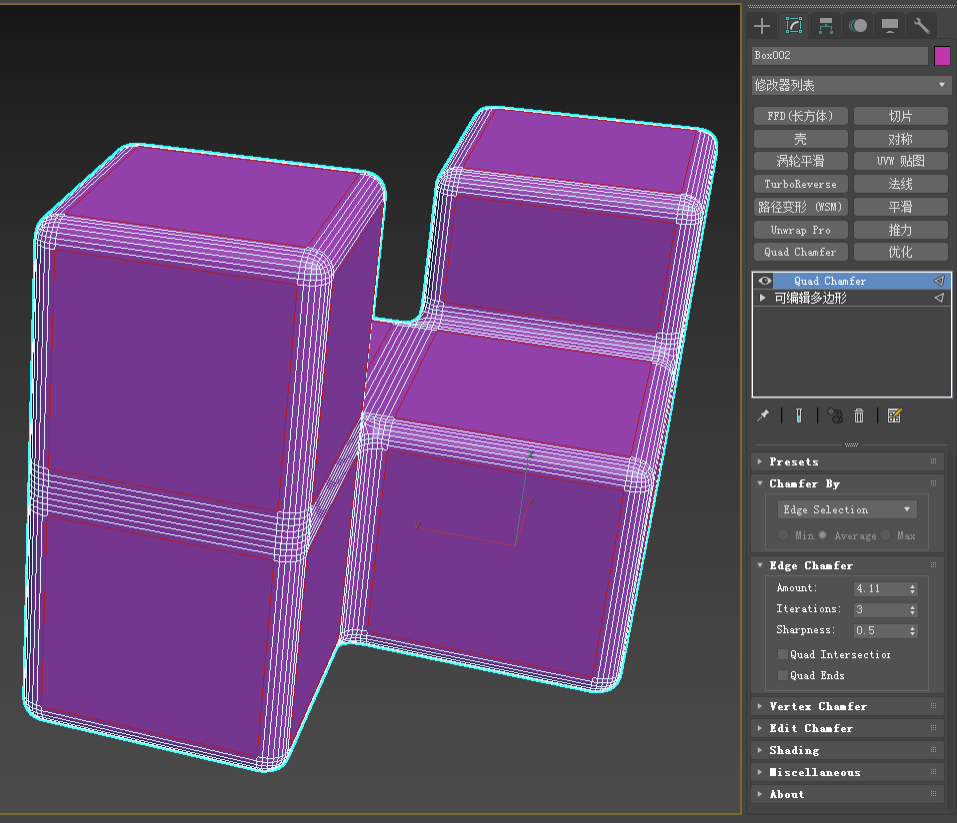Open the Utilities wrench icon
This screenshot has height=823, width=957.
click(x=921, y=26)
